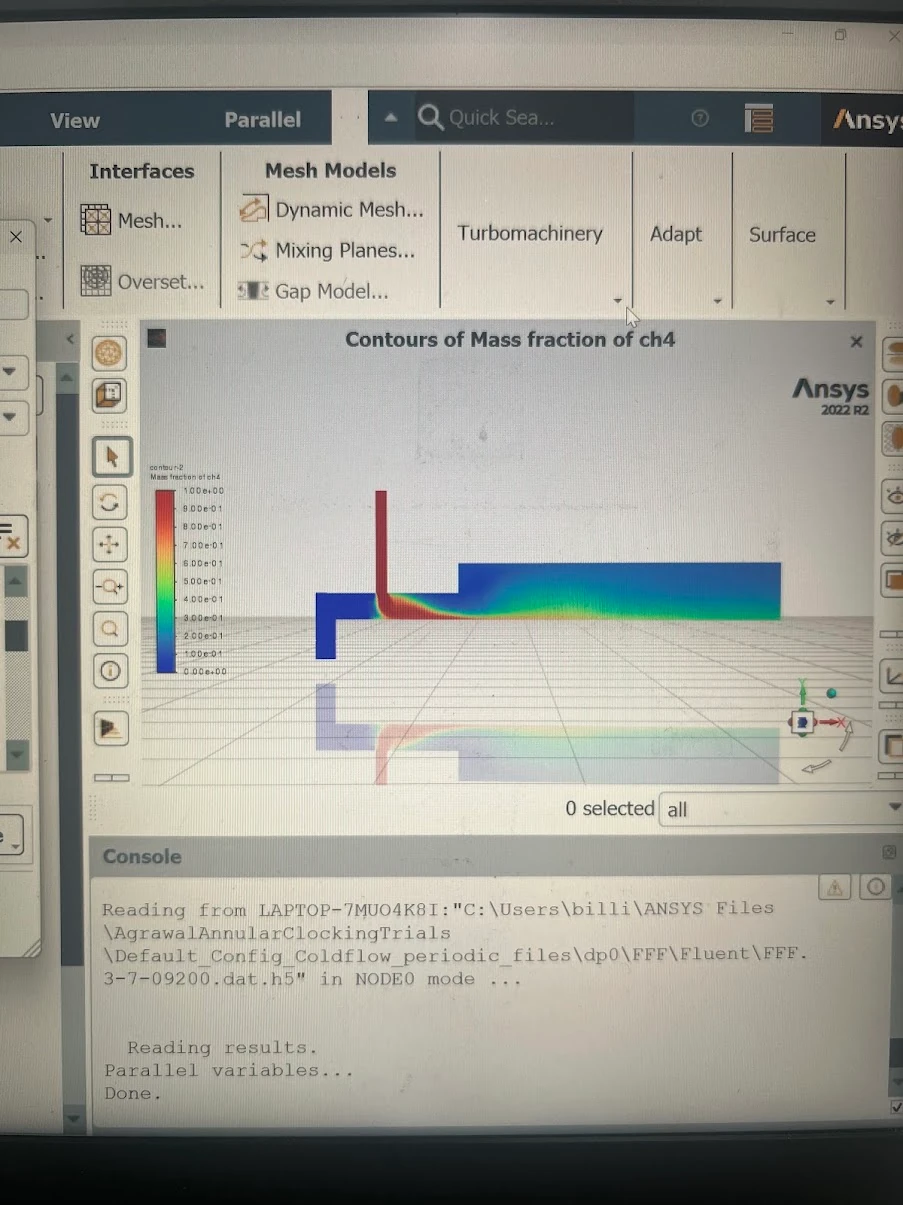Viewport: 903px width, 1205px height.
Task: Click the 'Done.' console line
Action: tap(132, 1094)
